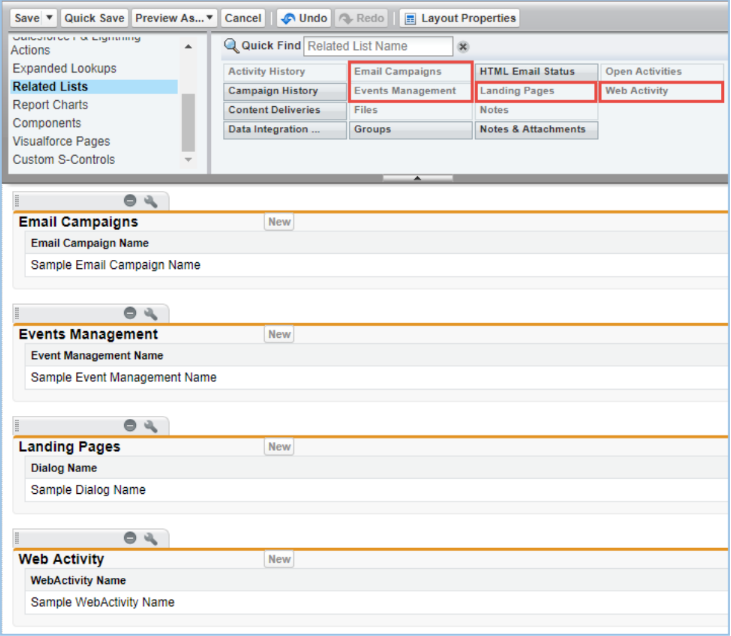Clear the Quick Find search box
Image resolution: width=731 pixels, height=636 pixels.
click(463, 46)
